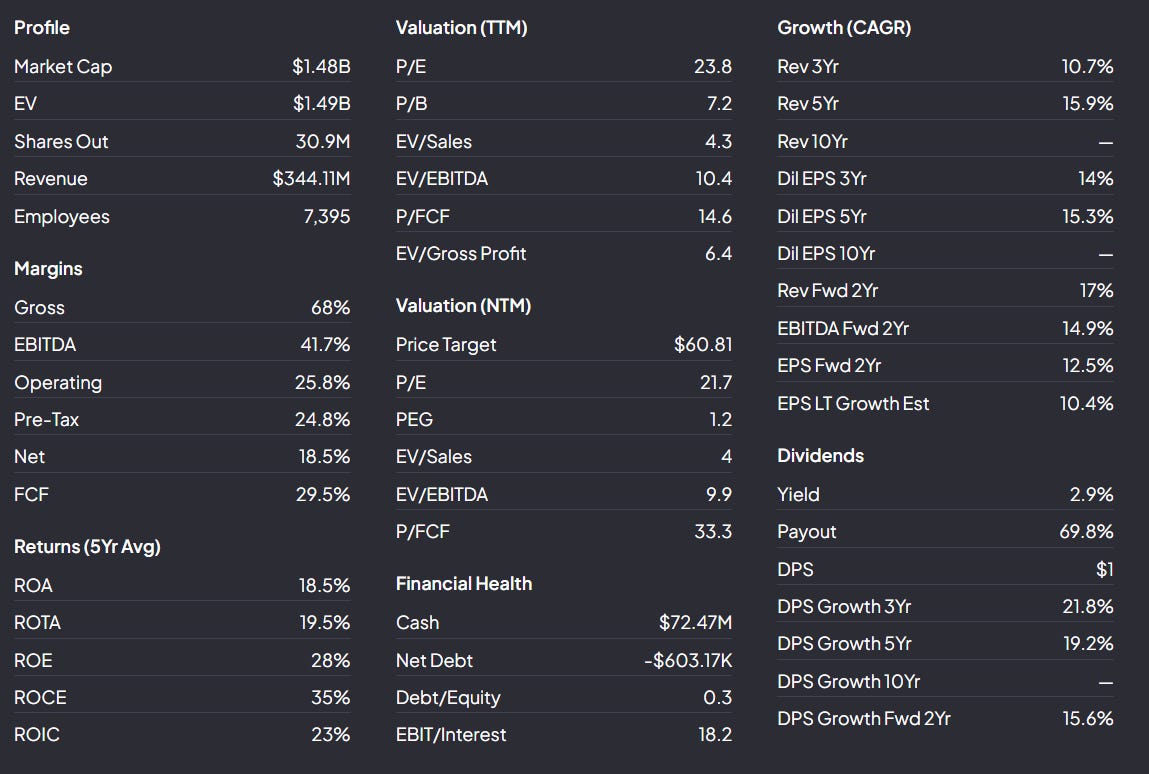Click the Returns (5Yr Avg) heading
1149x774 pixels.
[87, 547]
